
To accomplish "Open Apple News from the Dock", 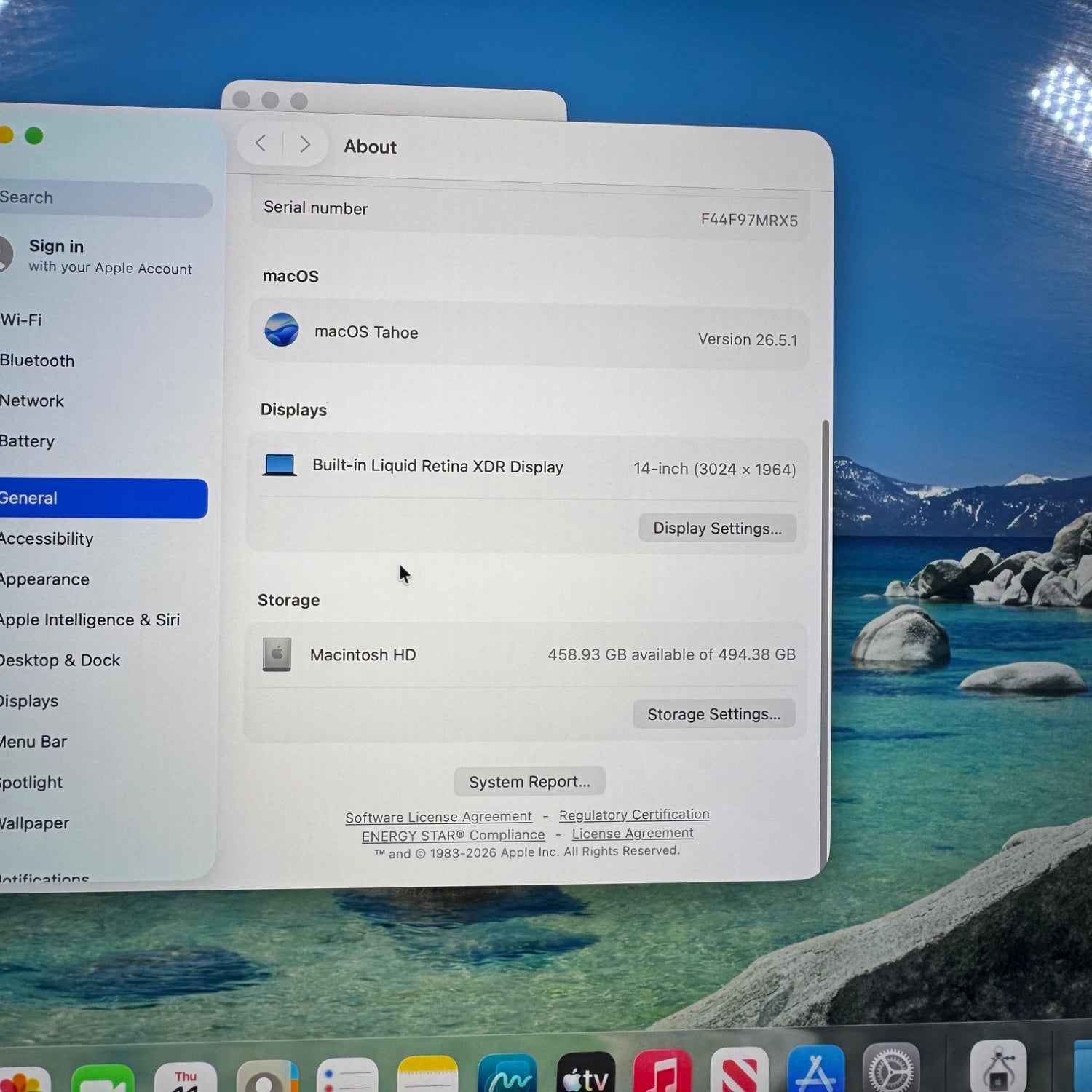I will (740, 1069).
